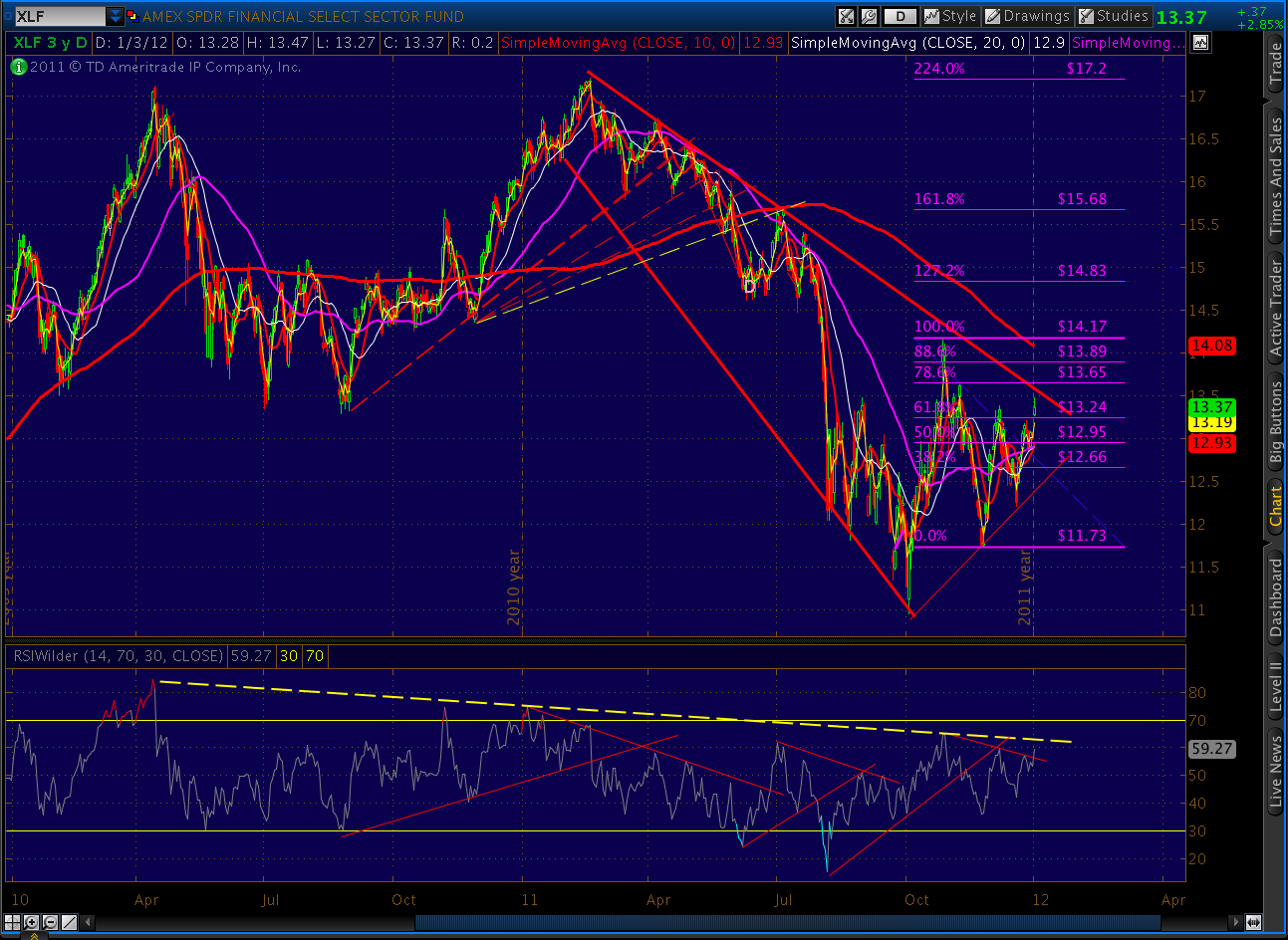Click the RSIWilder (14, 70, 30, CLOSE) label

[x=119, y=655]
